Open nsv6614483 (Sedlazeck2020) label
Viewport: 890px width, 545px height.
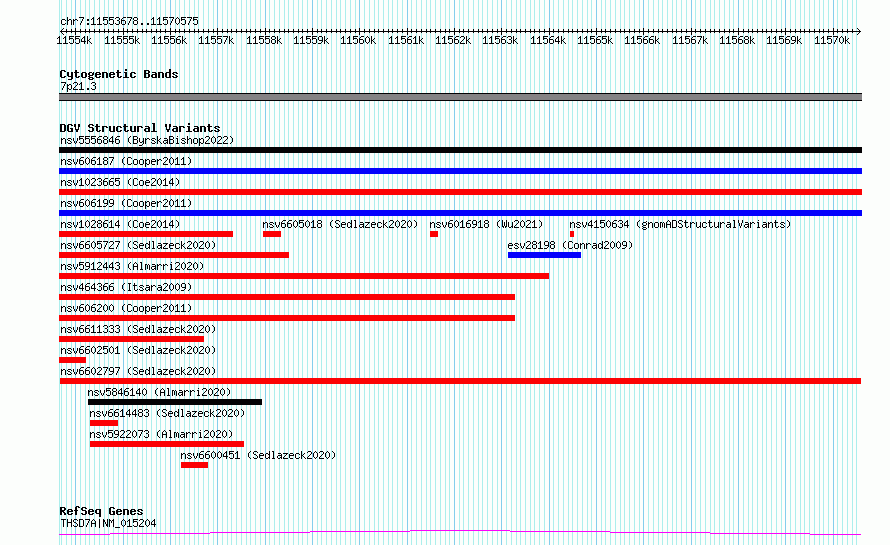(x=167, y=413)
